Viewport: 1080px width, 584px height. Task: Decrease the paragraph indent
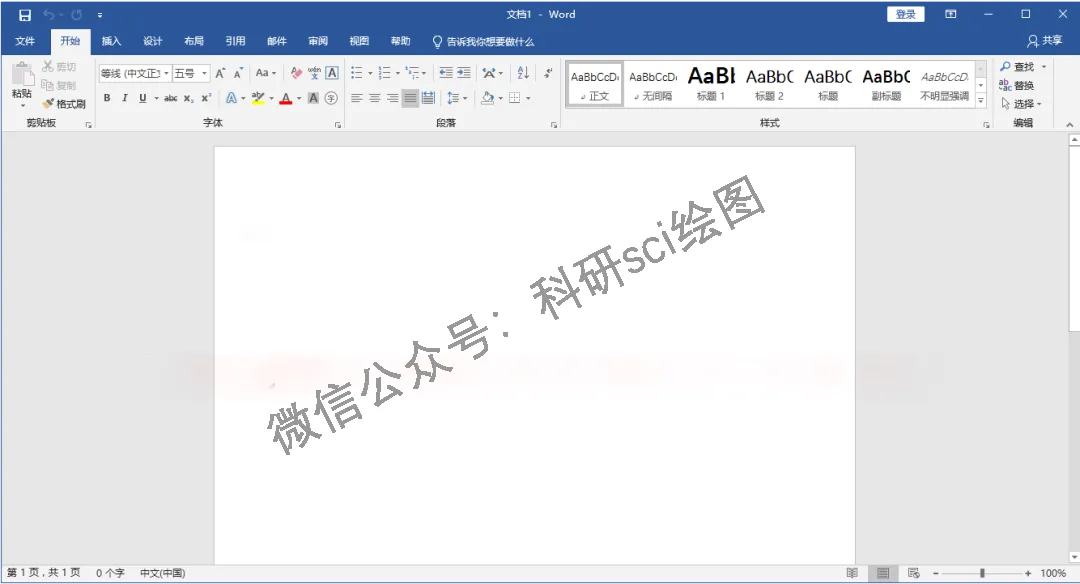pyautogui.click(x=446, y=73)
